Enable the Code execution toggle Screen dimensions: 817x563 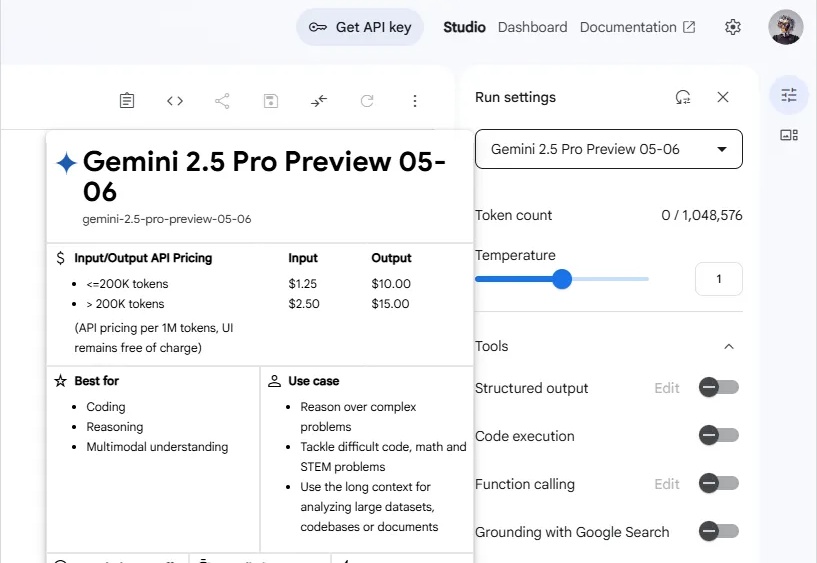pyautogui.click(x=719, y=435)
